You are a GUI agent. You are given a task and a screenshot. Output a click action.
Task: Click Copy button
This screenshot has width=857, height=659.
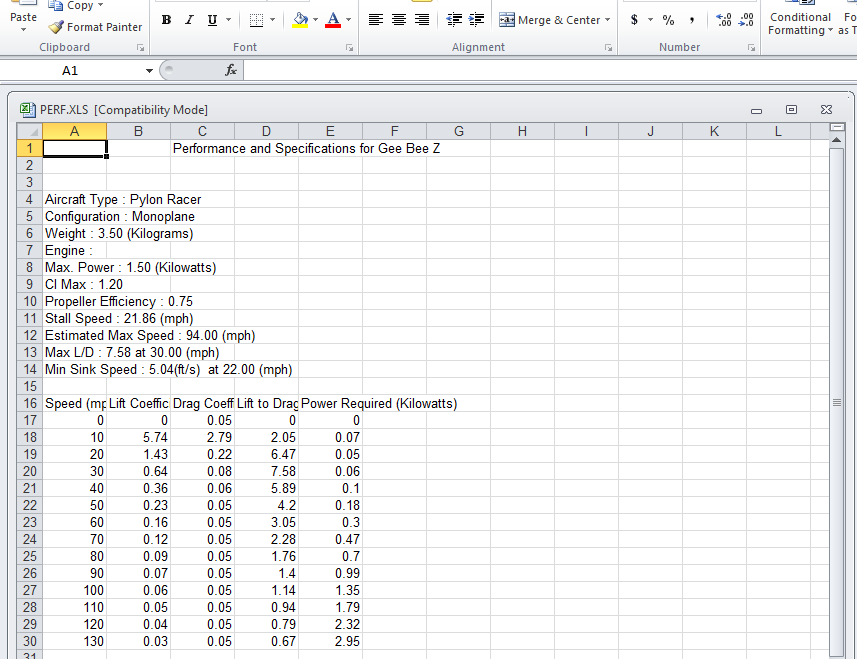pyautogui.click(x=71, y=5)
